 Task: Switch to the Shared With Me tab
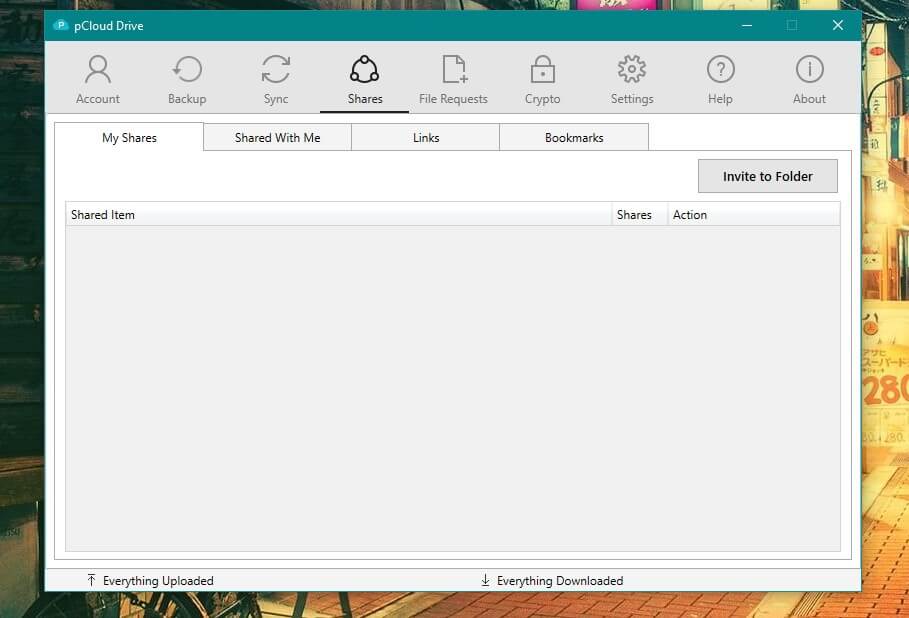[x=277, y=137]
